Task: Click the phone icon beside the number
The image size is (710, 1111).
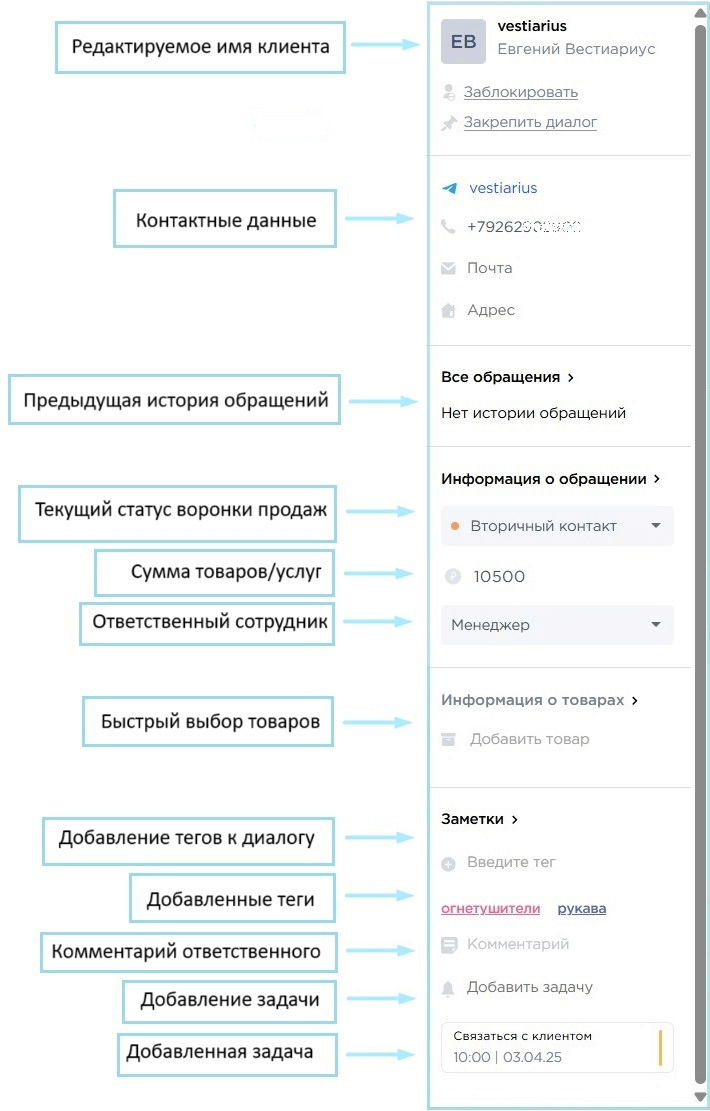Action: point(449,227)
